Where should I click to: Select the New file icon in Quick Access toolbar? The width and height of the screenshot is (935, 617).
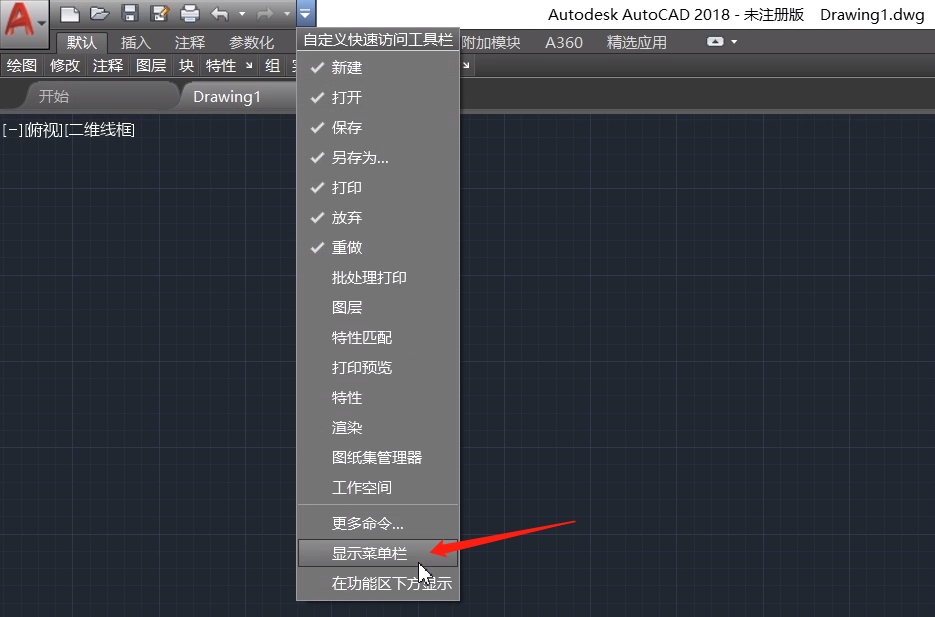69,13
